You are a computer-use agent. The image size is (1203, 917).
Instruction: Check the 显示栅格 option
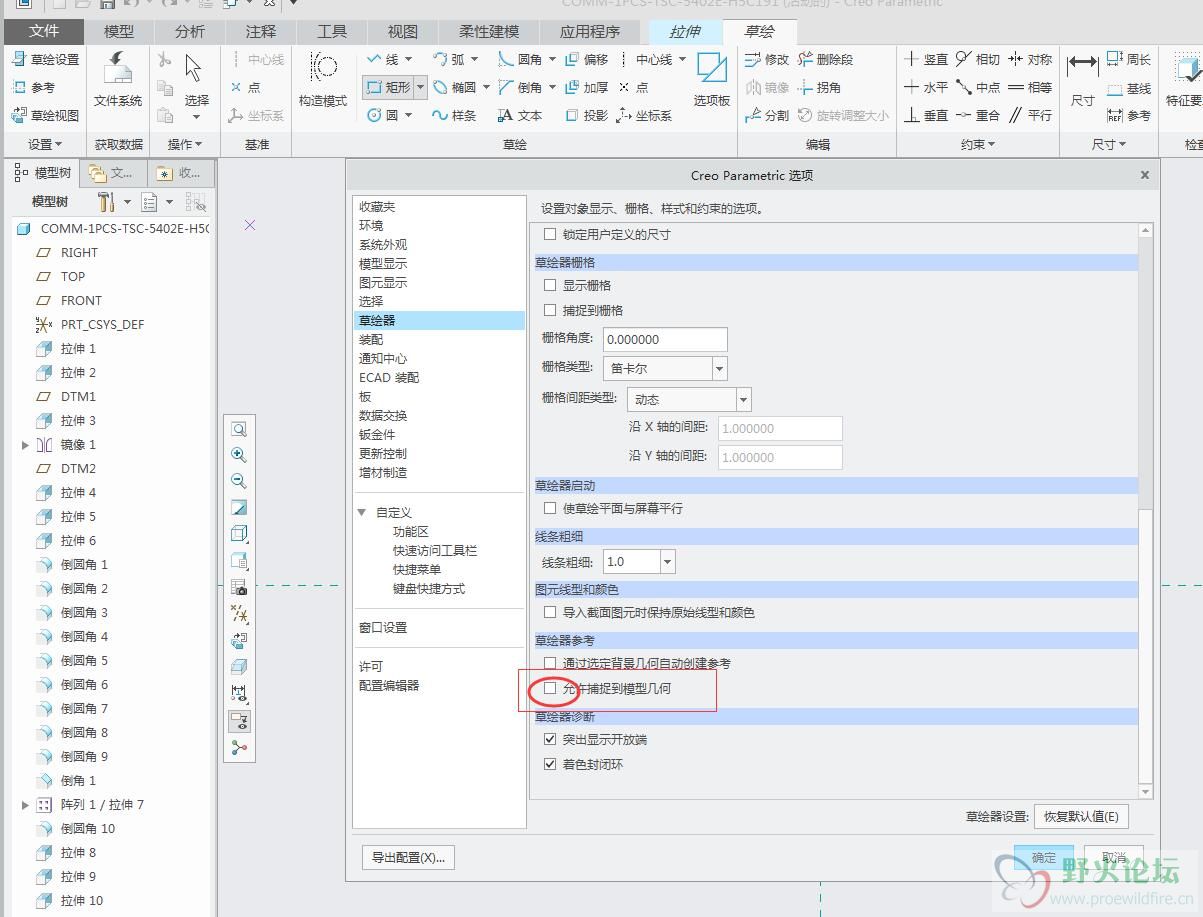[549, 285]
